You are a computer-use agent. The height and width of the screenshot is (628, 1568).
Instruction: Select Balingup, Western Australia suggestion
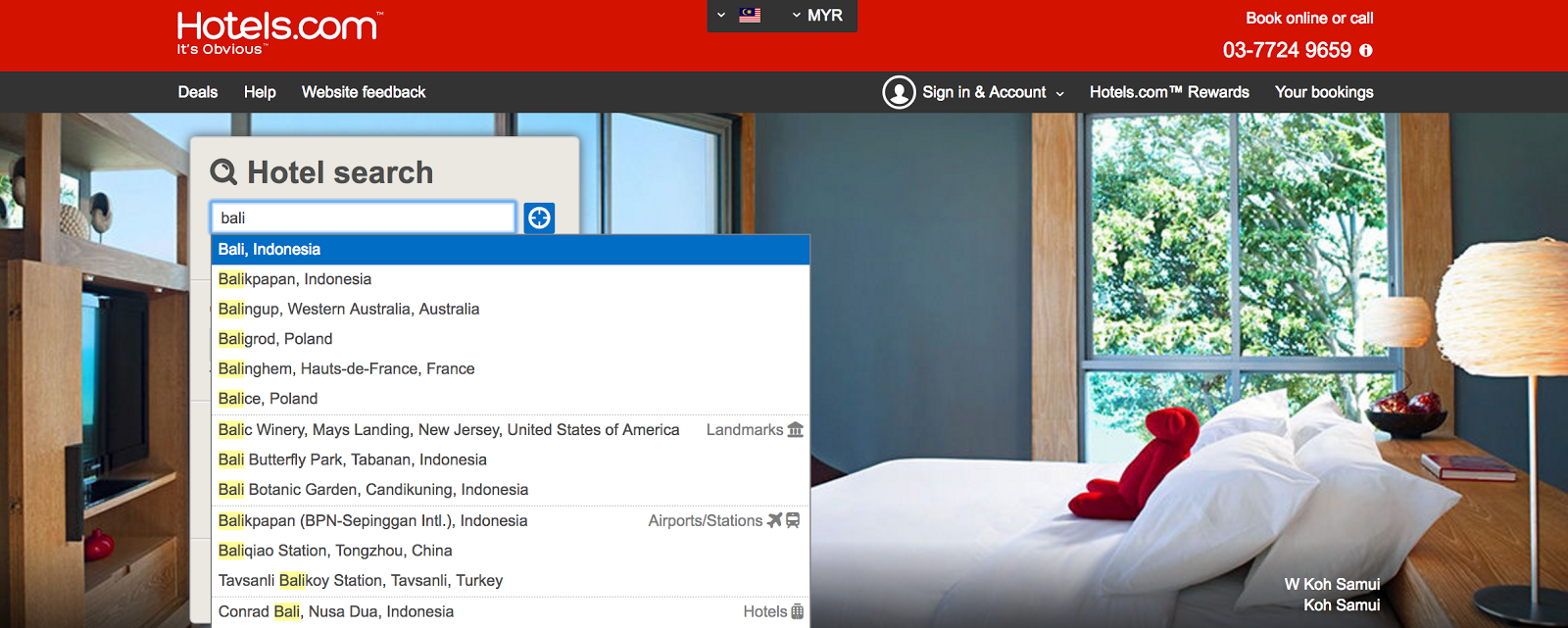[x=511, y=309]
